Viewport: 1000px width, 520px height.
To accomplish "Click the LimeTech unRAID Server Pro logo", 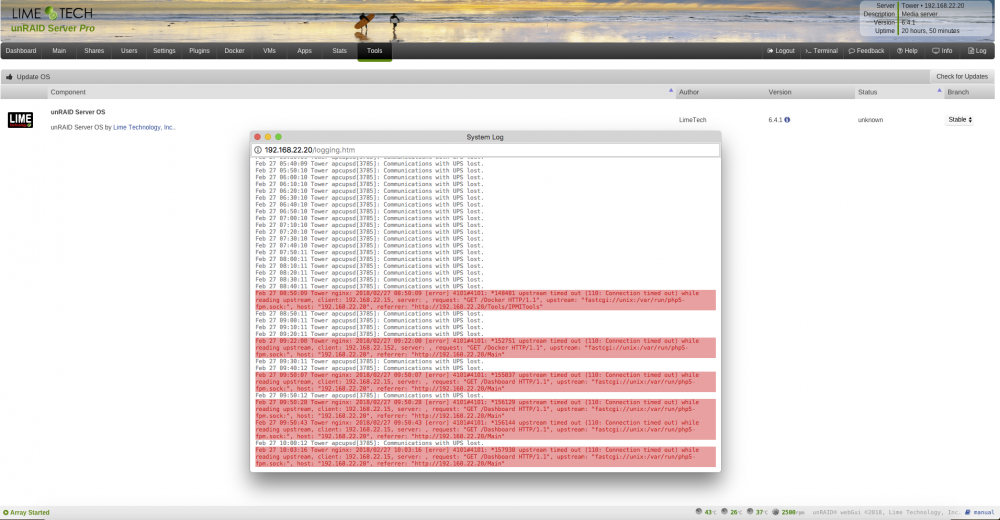I will (x=53, y=20).
